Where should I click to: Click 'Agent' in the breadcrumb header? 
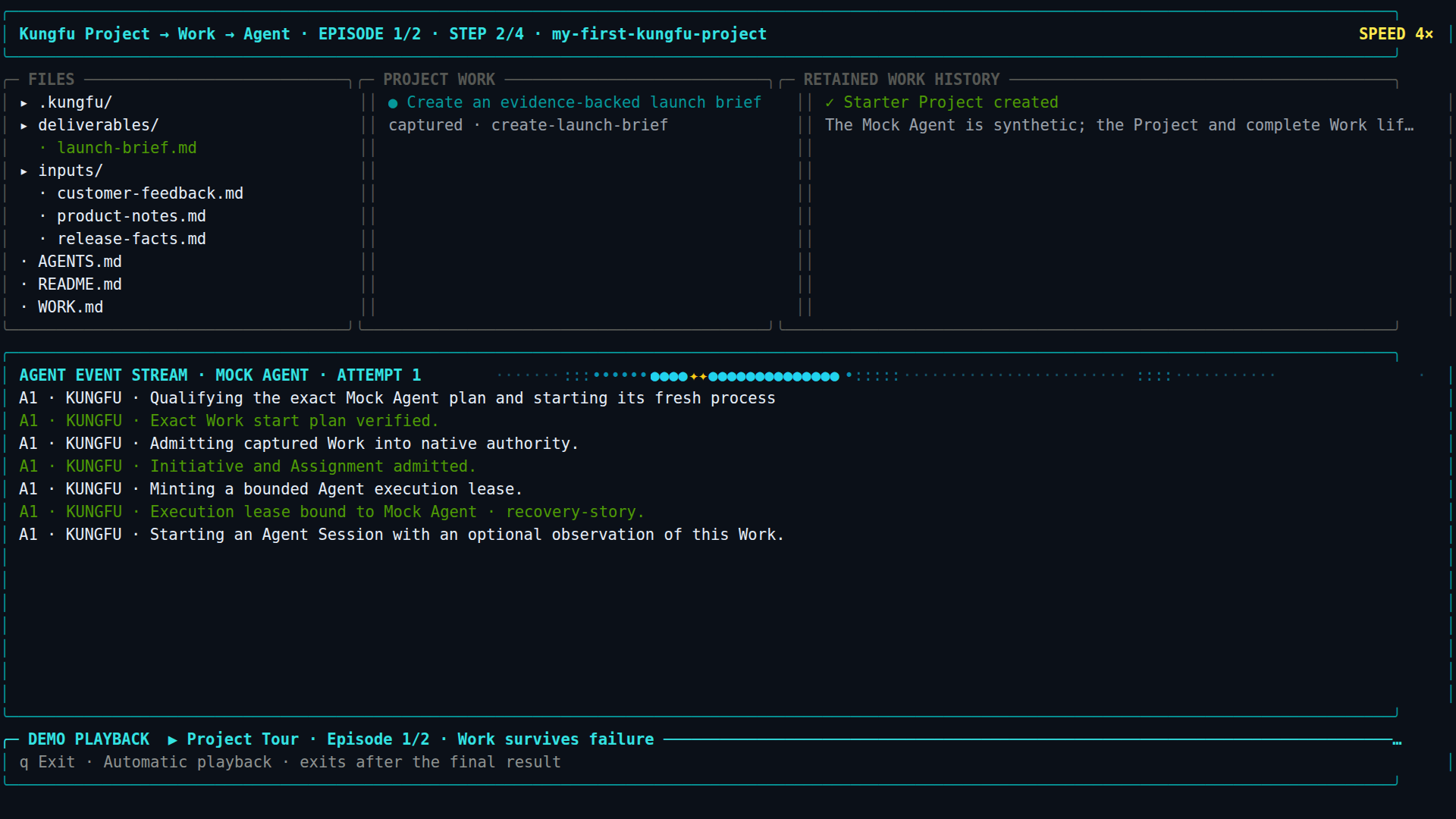tap(266, 34)
